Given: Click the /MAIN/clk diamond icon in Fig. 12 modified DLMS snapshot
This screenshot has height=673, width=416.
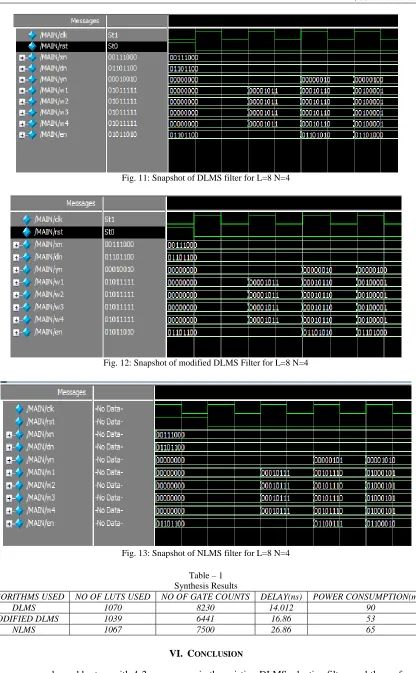Looking at the screenshot, I should tap(27, 219).
